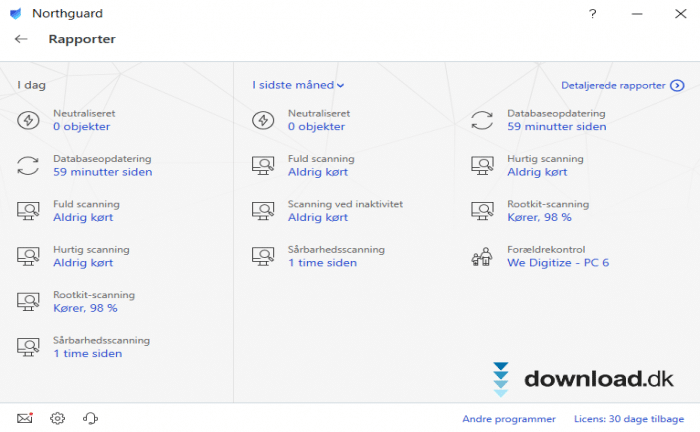Click the Databaseopdatering refresh icon under I dag
This screenshot has height=432, width=700.
28,165
